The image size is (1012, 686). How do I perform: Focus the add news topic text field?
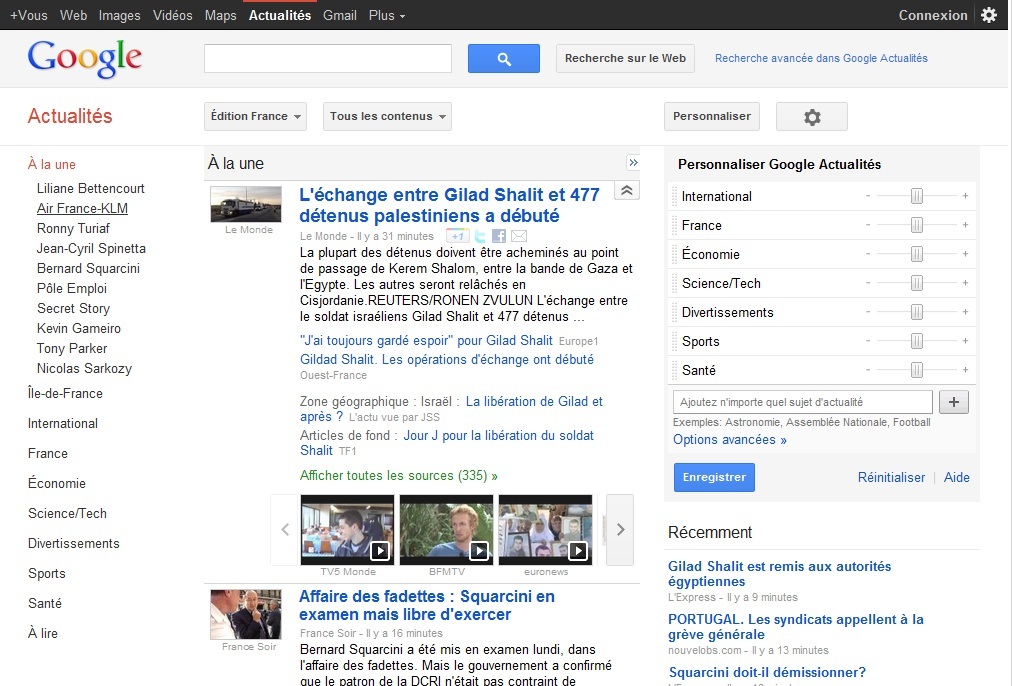(x=803, y=402)
